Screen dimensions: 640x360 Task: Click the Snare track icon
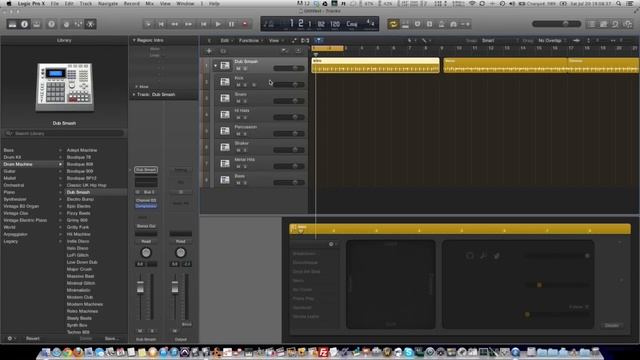click(225, 98)
